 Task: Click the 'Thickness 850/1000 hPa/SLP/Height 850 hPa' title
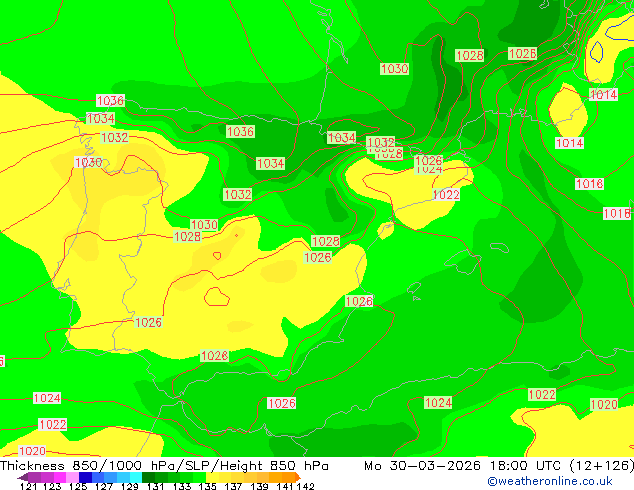pyautogui.click(x=164, y=466)
